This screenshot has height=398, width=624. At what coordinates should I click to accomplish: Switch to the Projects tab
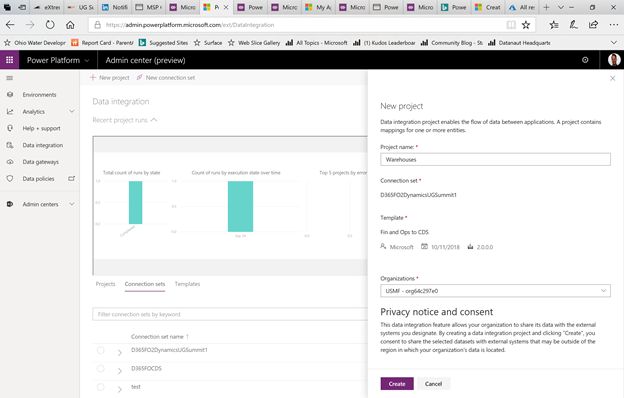coord(105,284)
